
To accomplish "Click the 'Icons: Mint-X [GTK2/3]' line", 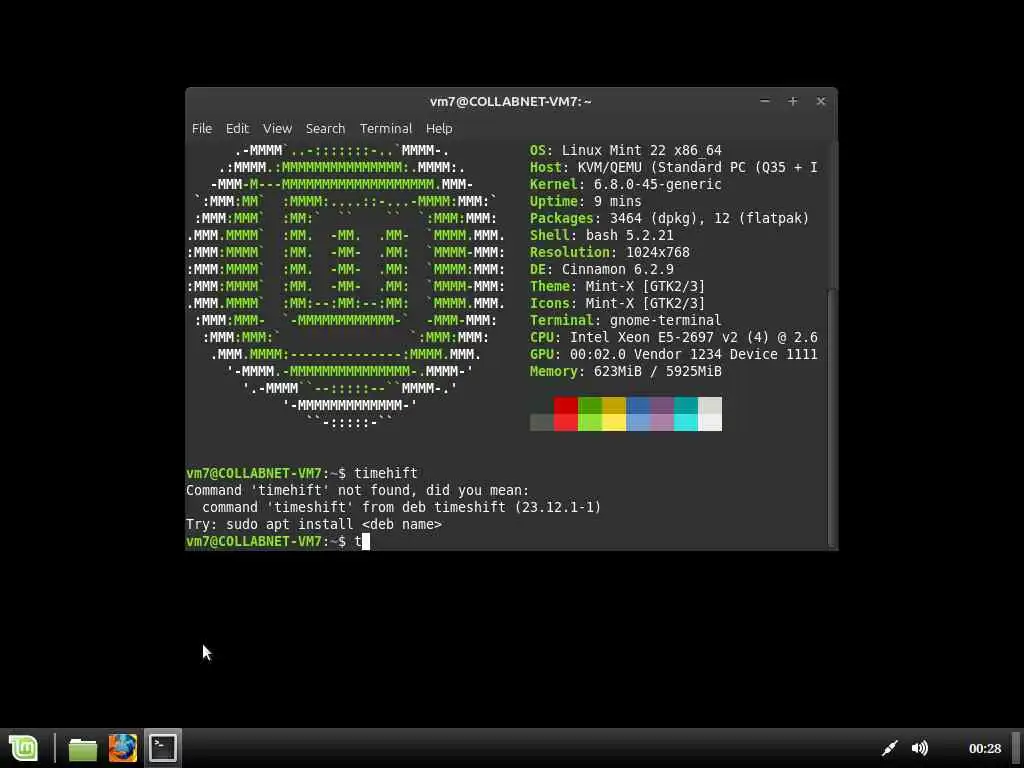I will coord(617,303).
